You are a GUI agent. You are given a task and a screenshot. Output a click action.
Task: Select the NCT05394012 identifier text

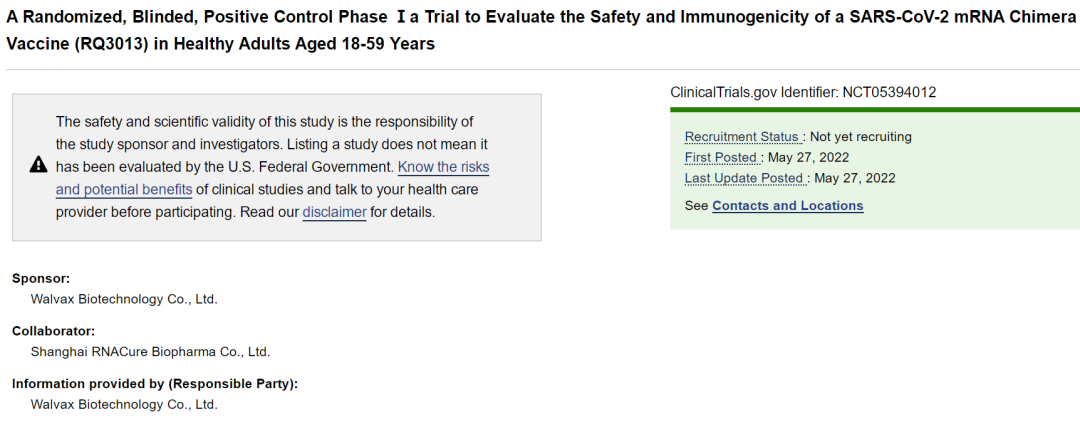click(889, 92)
